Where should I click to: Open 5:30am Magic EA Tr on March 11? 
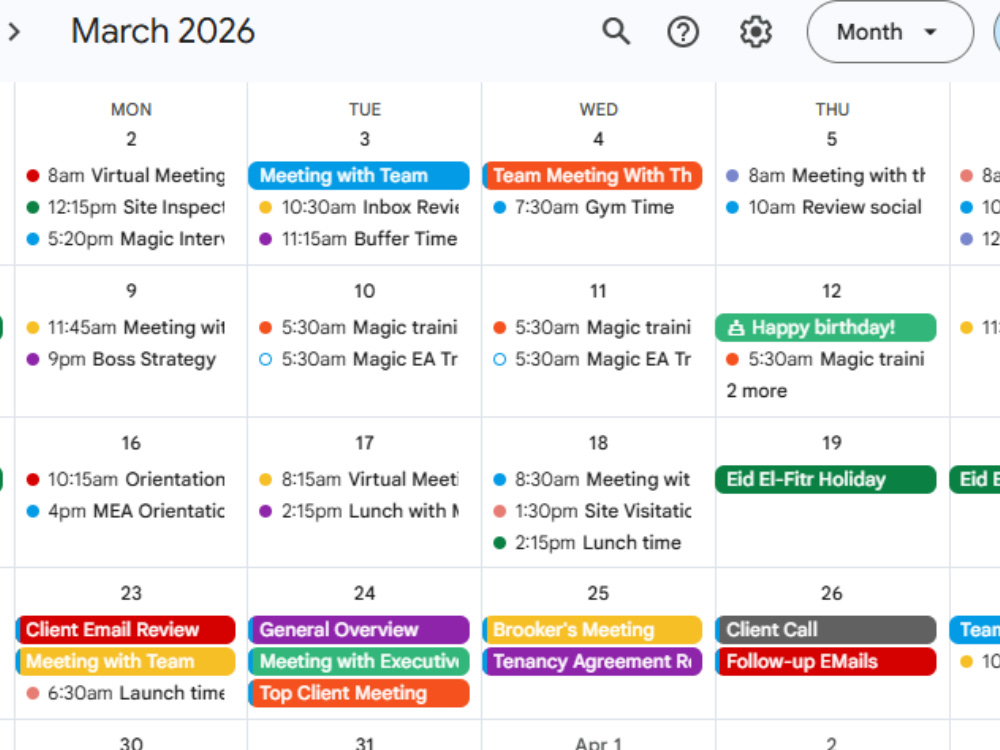tap(592, 359)
